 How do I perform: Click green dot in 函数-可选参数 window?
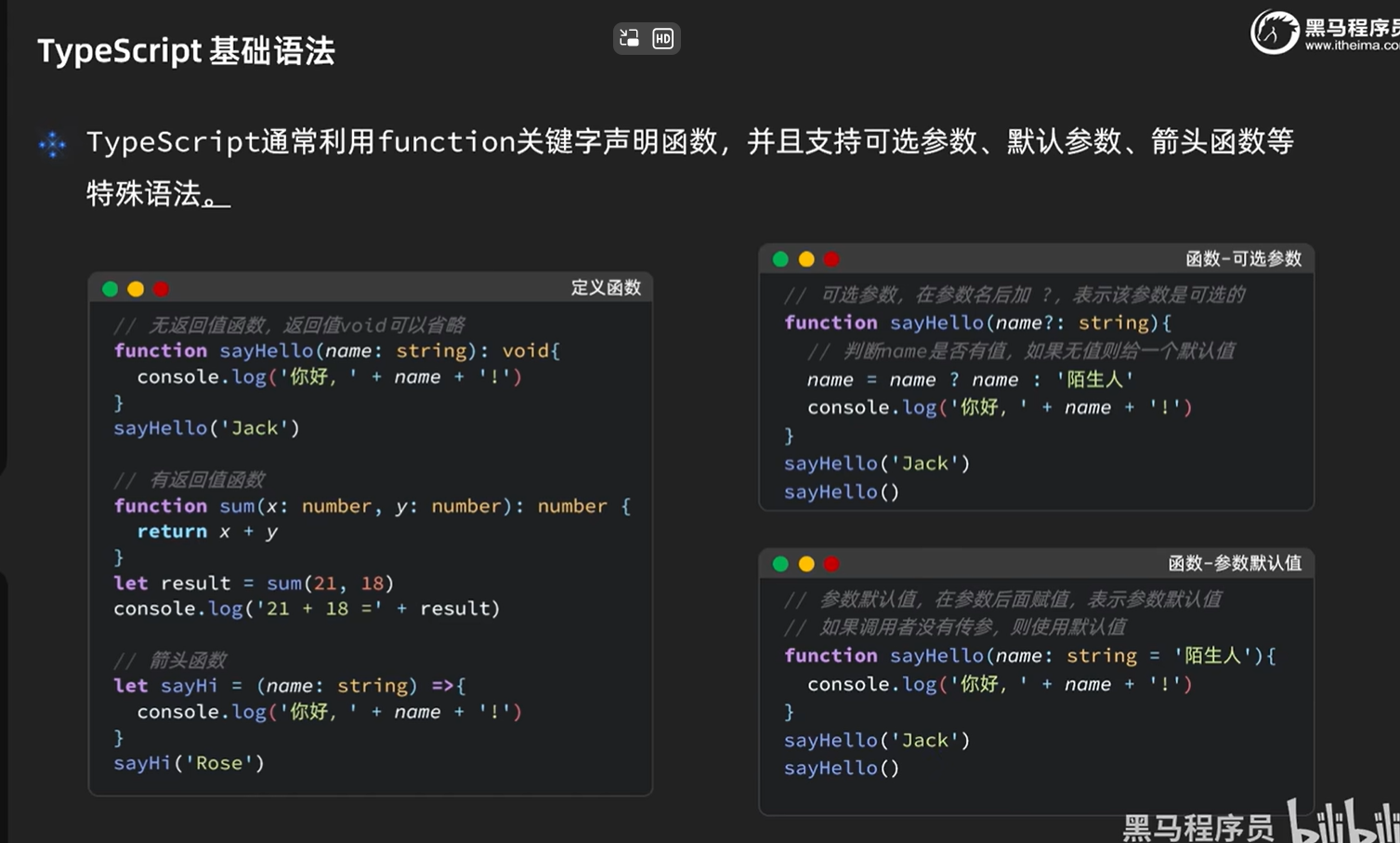point(780,259)
